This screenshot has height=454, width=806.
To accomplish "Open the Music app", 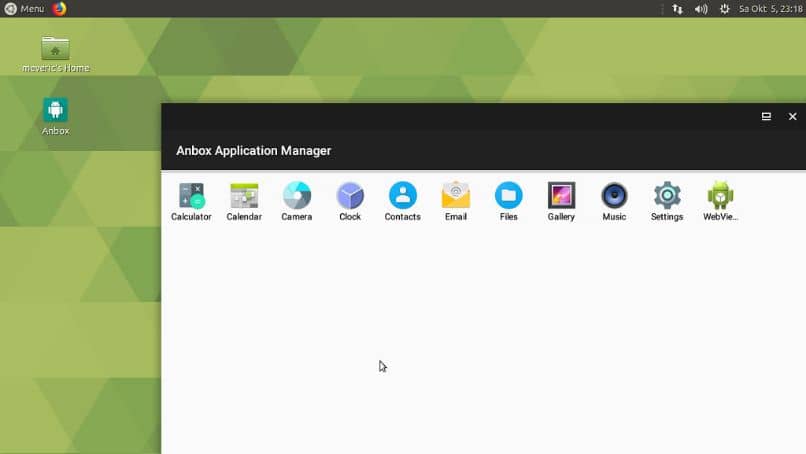I will [x=614, y=202].
